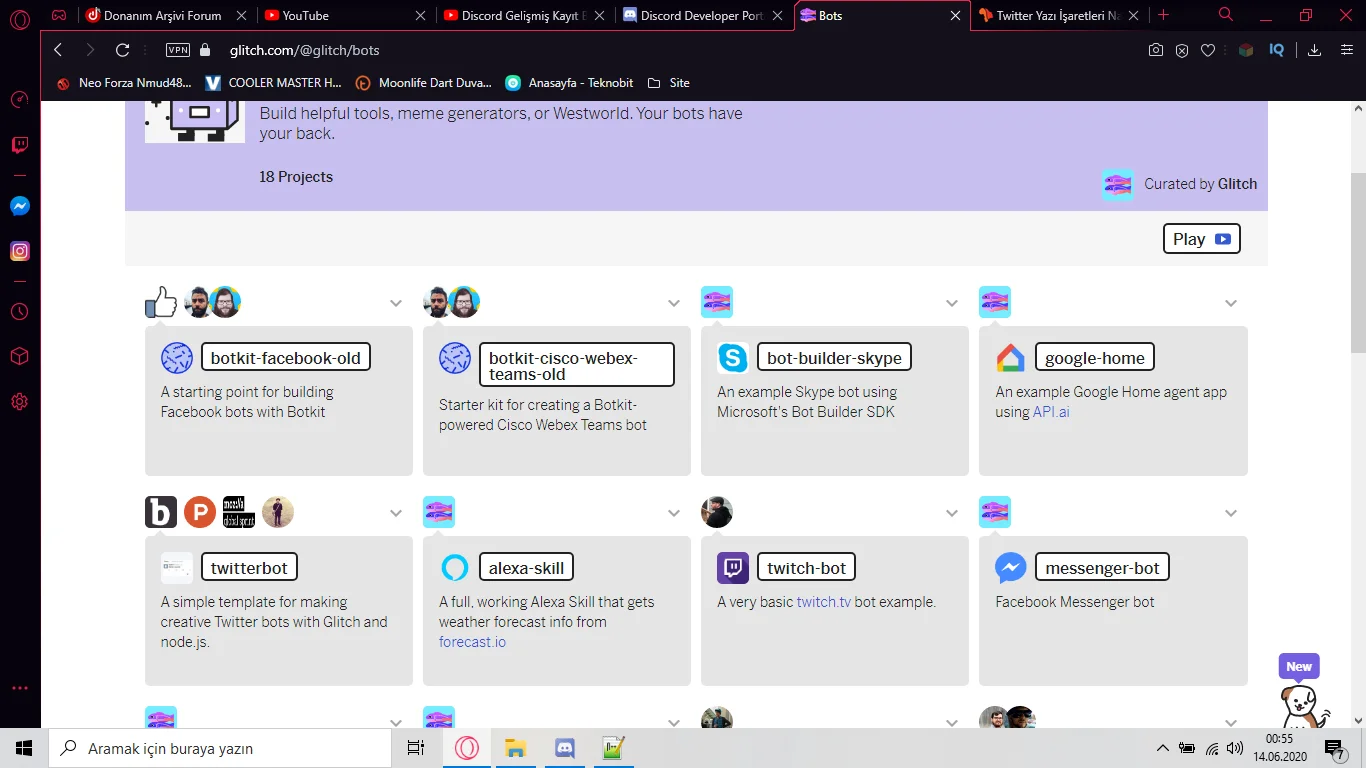Expand options chevron for messenger-bot card
The height and width of the screenshot is (768, 1366).
(x=1231, y=513)
